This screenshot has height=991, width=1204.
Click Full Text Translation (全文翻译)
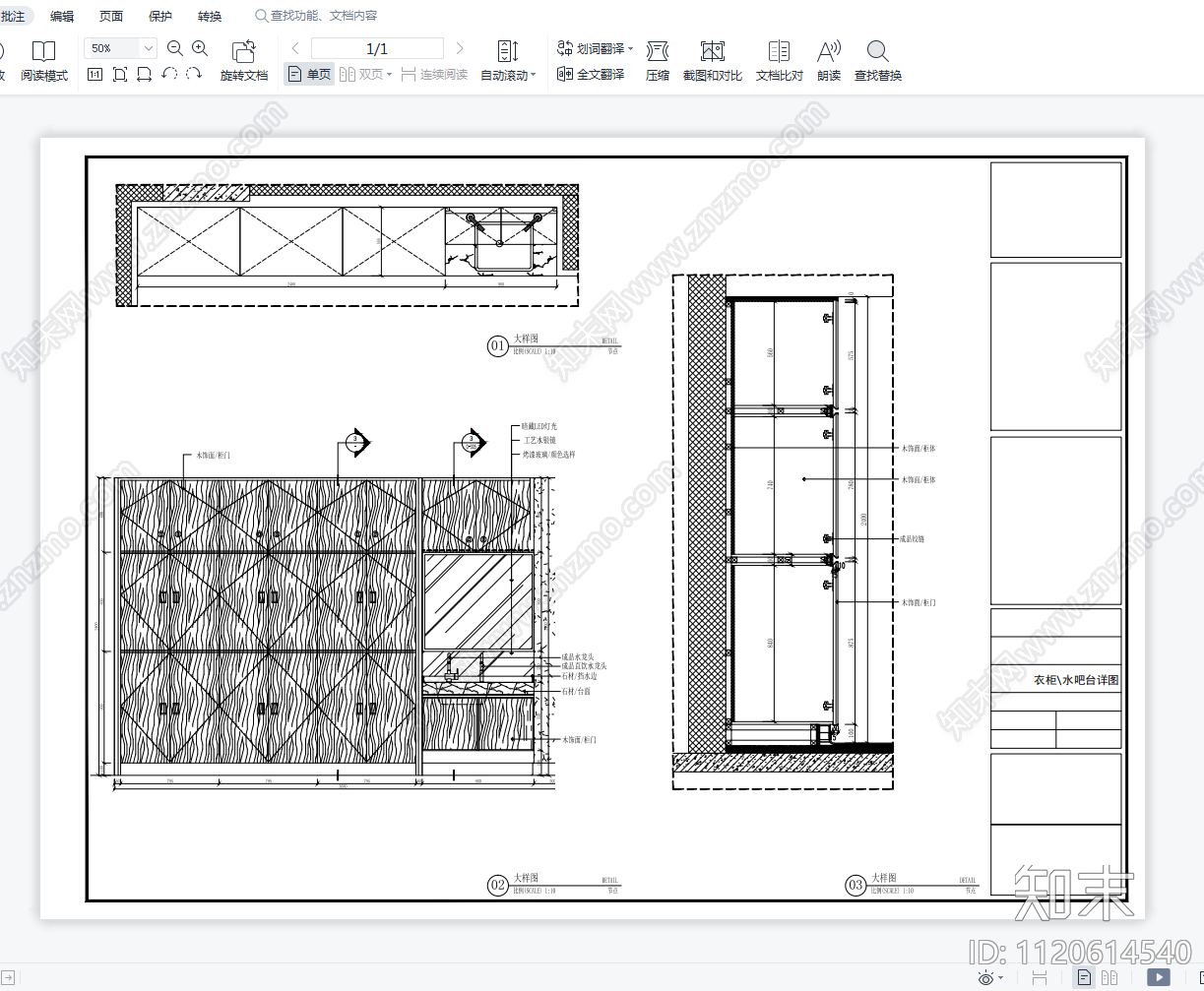point(591,74)
